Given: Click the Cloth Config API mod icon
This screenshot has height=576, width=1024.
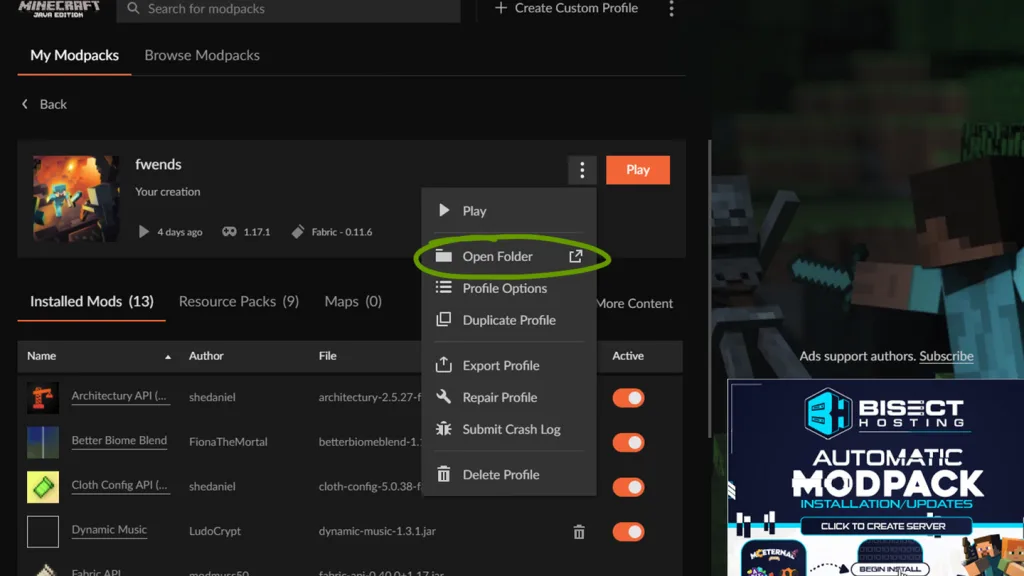Looking at the screenshot, I should pos(43,487).
